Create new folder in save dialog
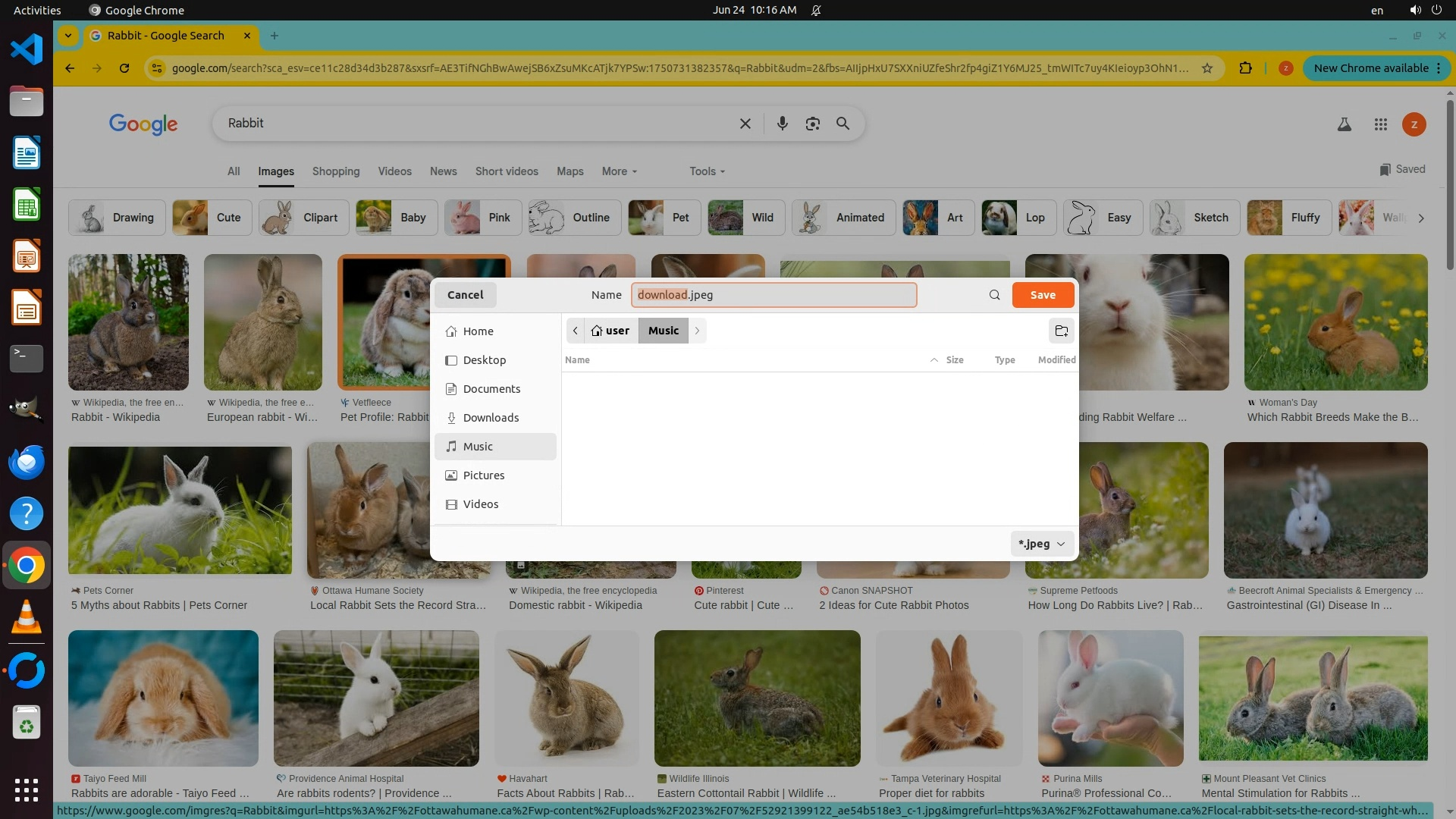The width and height of the screenshot is (1456, 819). [1061, 331]
